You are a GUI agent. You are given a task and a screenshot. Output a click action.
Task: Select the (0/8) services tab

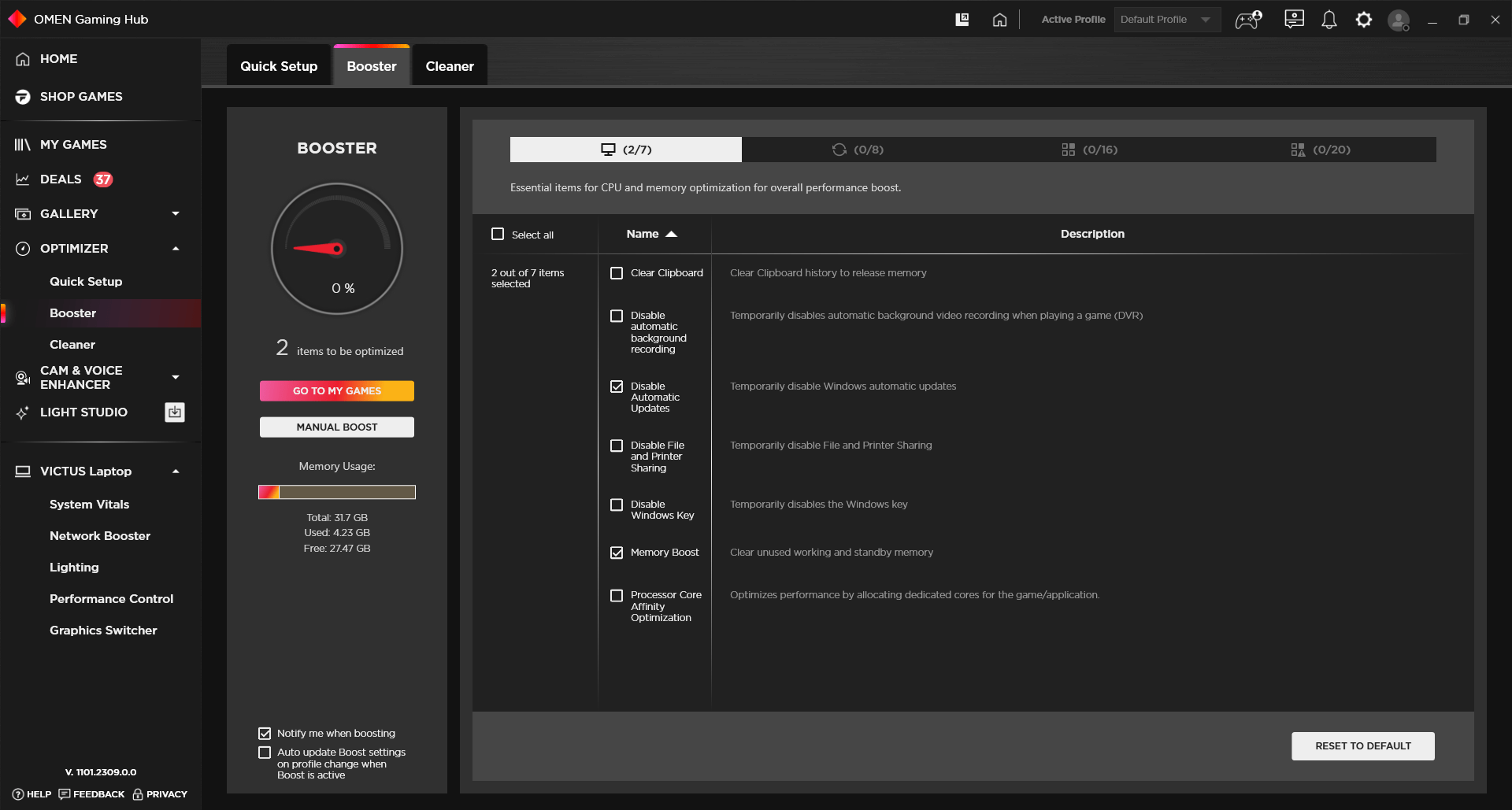coord(858,150)
